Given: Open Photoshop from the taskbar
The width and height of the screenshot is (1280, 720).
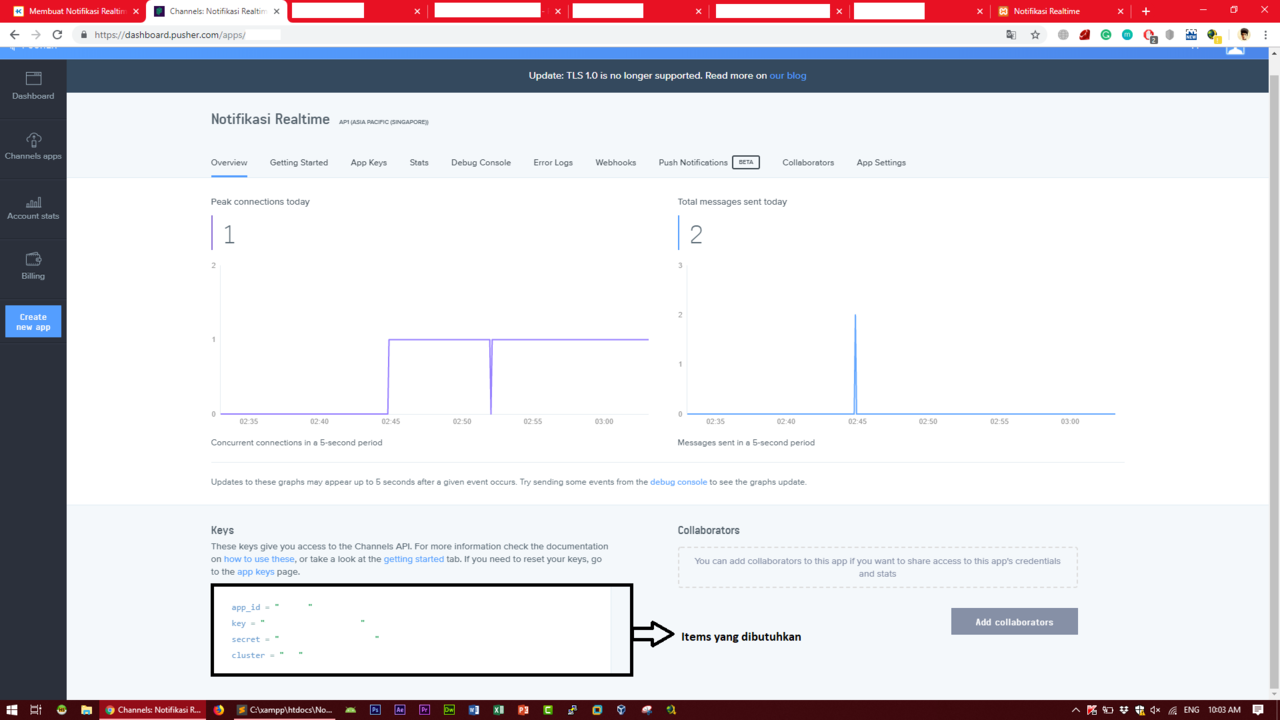Looking at the screenshot, I should click(375, 710).
